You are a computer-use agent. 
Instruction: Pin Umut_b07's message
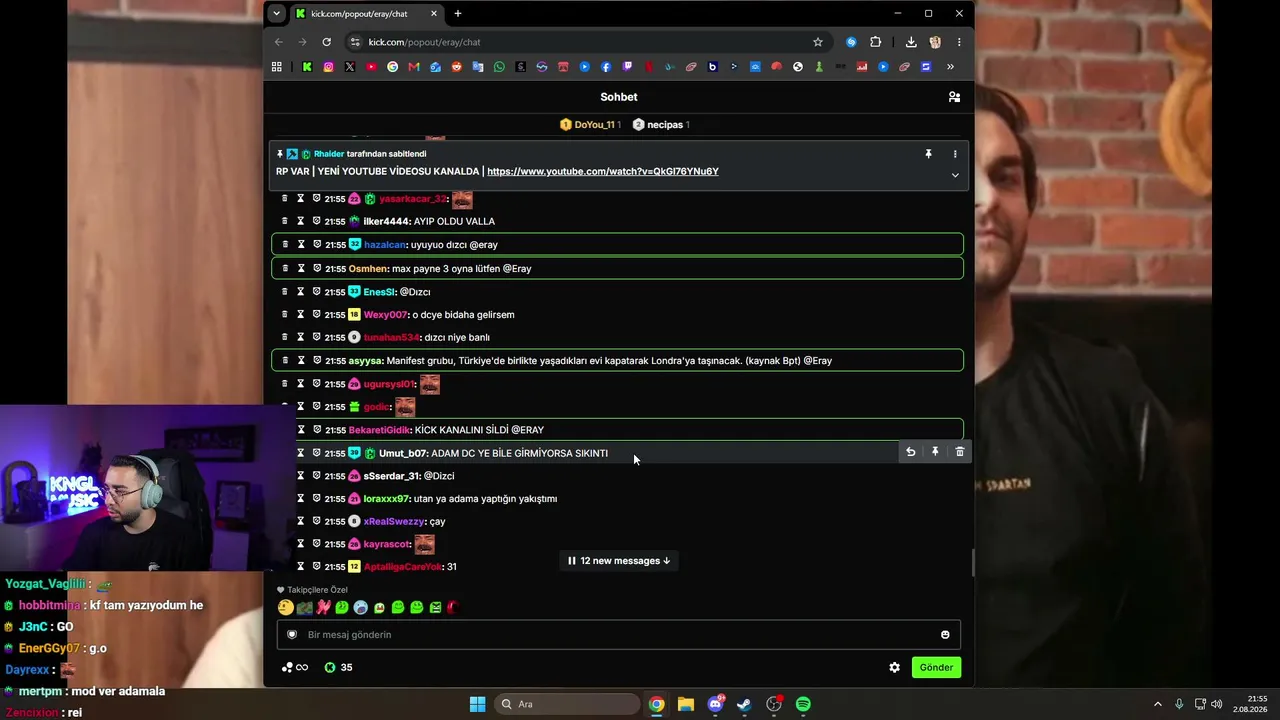point(935,452)
